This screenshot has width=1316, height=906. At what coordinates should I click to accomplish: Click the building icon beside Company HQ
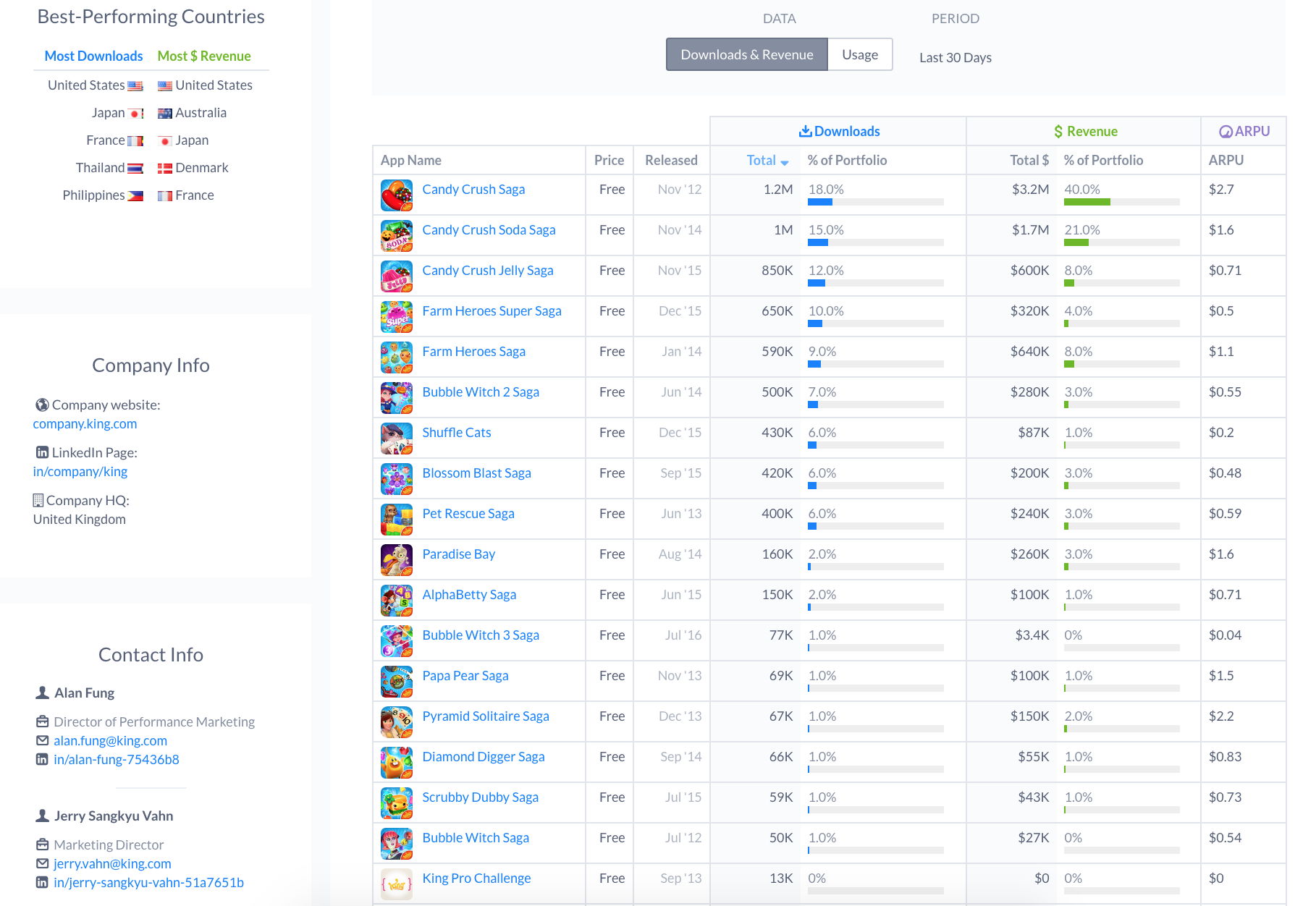click(38, 500)
